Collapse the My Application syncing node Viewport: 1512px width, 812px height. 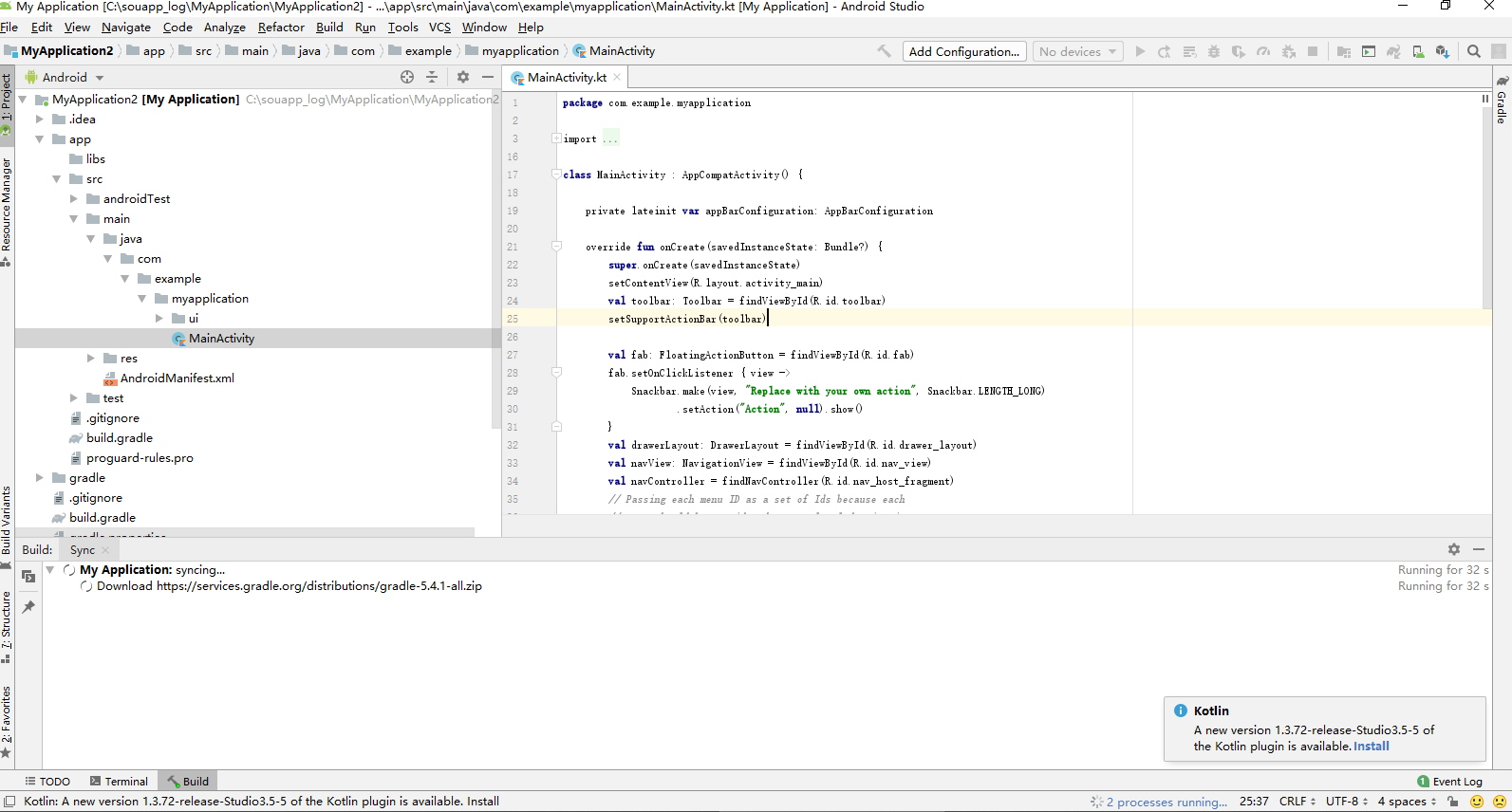click(50, 569)
